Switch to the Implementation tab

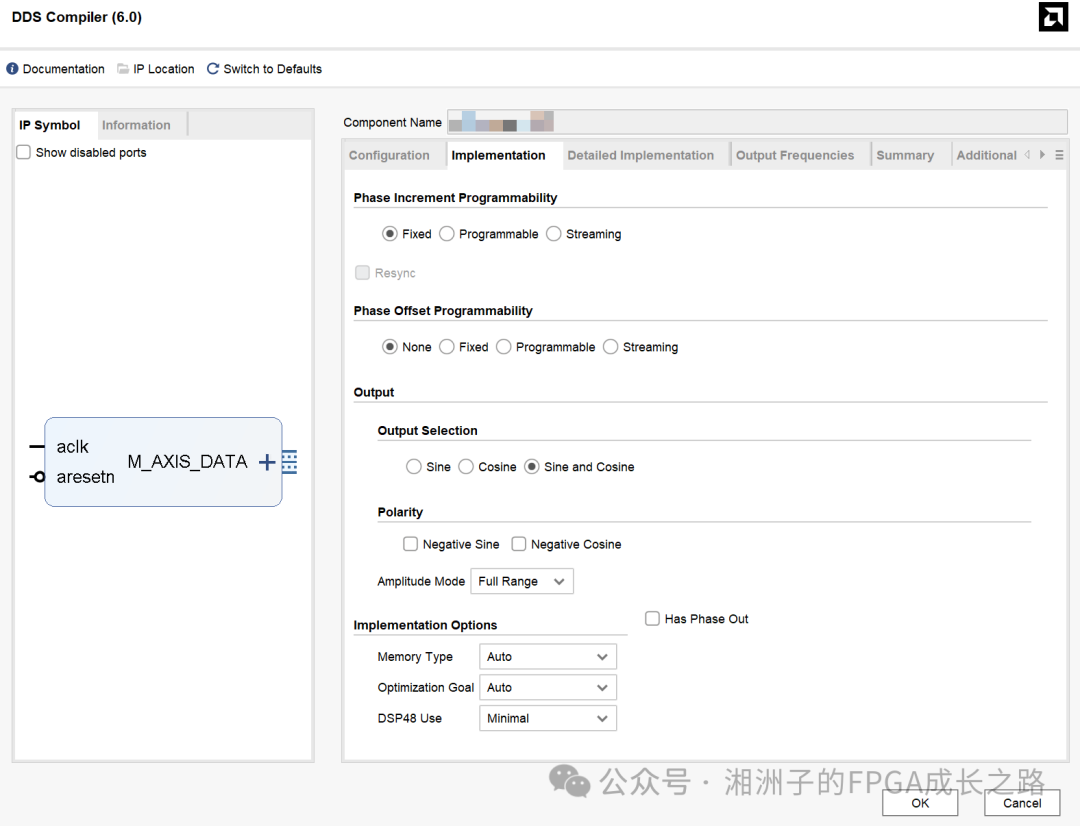tap(498, 156)
